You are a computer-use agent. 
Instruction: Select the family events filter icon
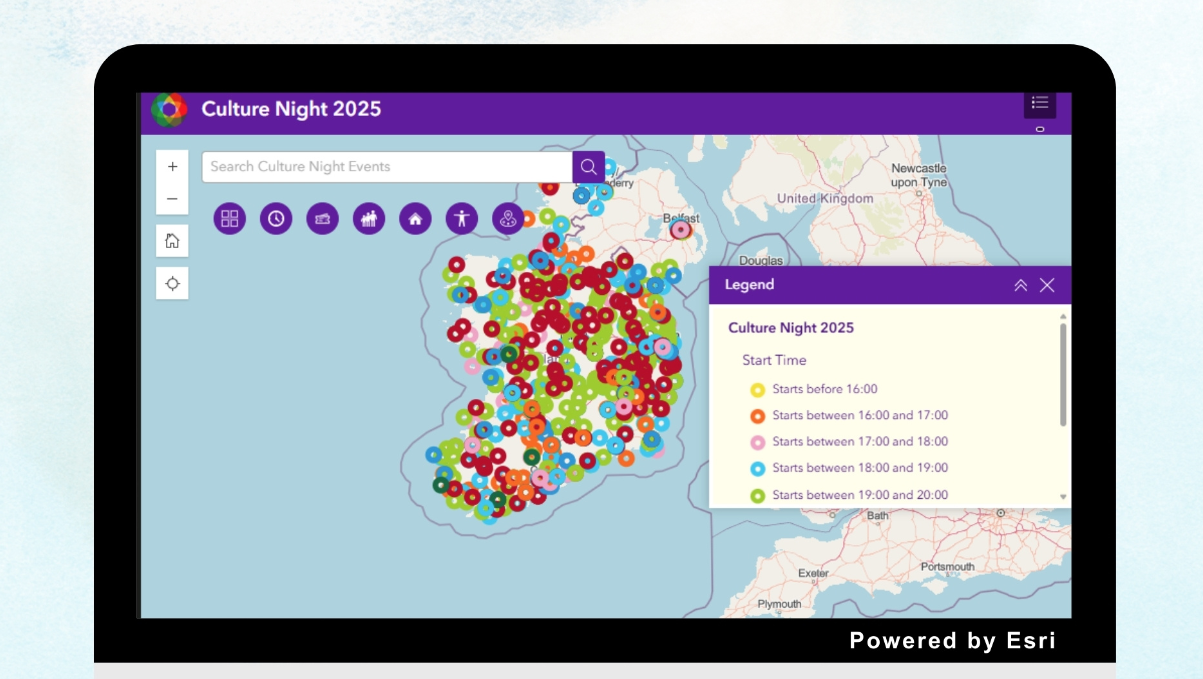368,217
